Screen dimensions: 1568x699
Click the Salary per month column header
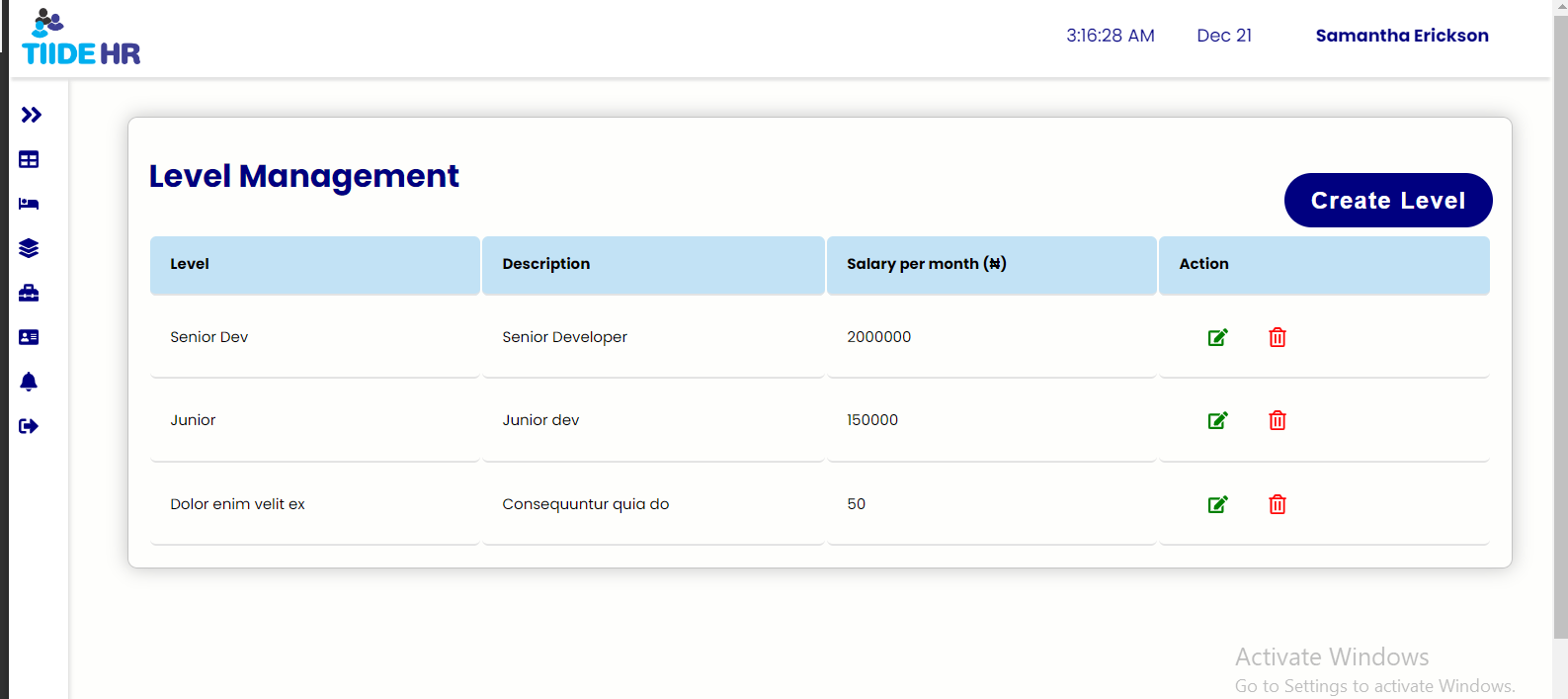991,265
